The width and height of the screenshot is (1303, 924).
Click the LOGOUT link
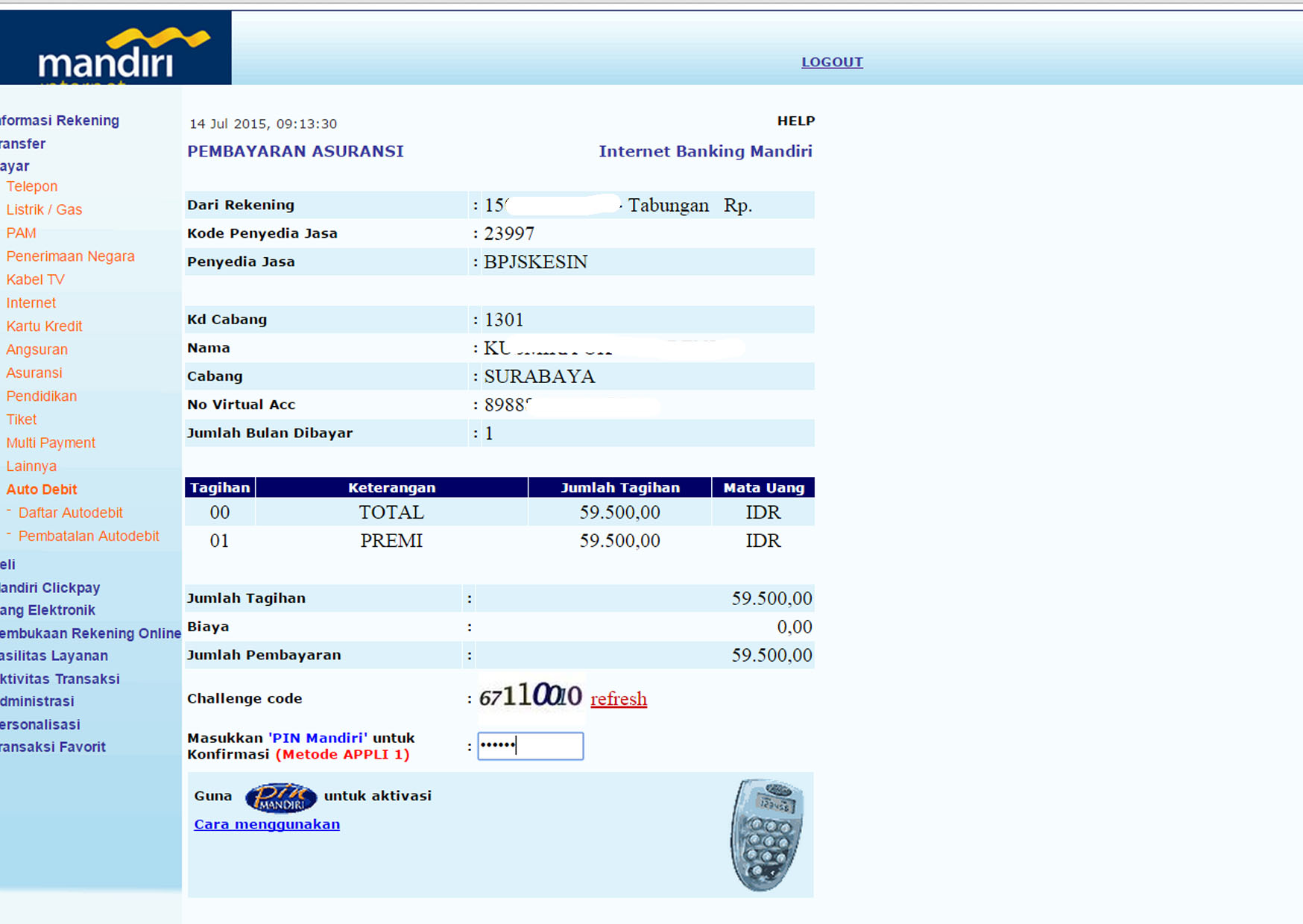(832, 62)
